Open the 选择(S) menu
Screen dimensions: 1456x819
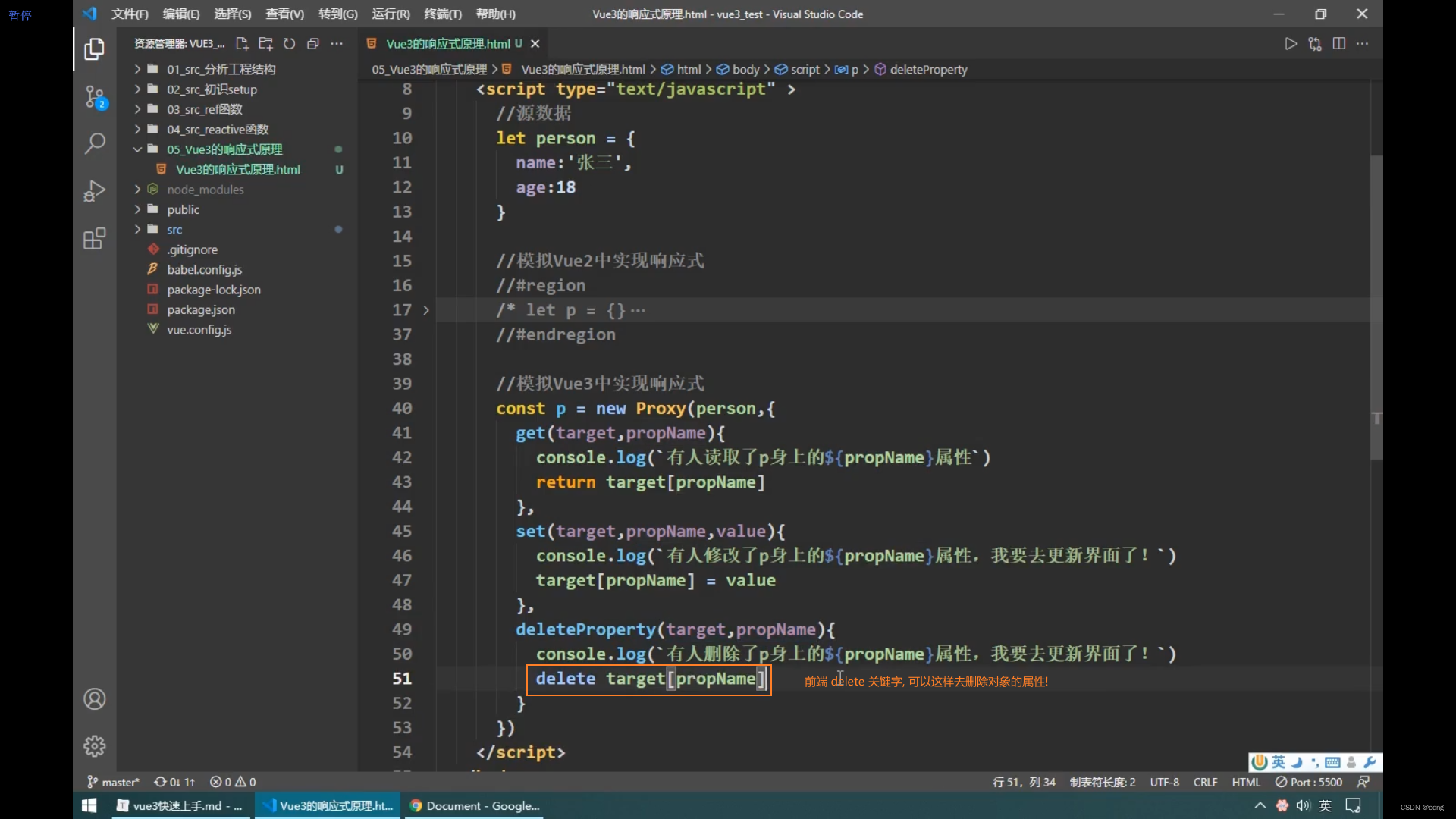click(x=233, y=14)
